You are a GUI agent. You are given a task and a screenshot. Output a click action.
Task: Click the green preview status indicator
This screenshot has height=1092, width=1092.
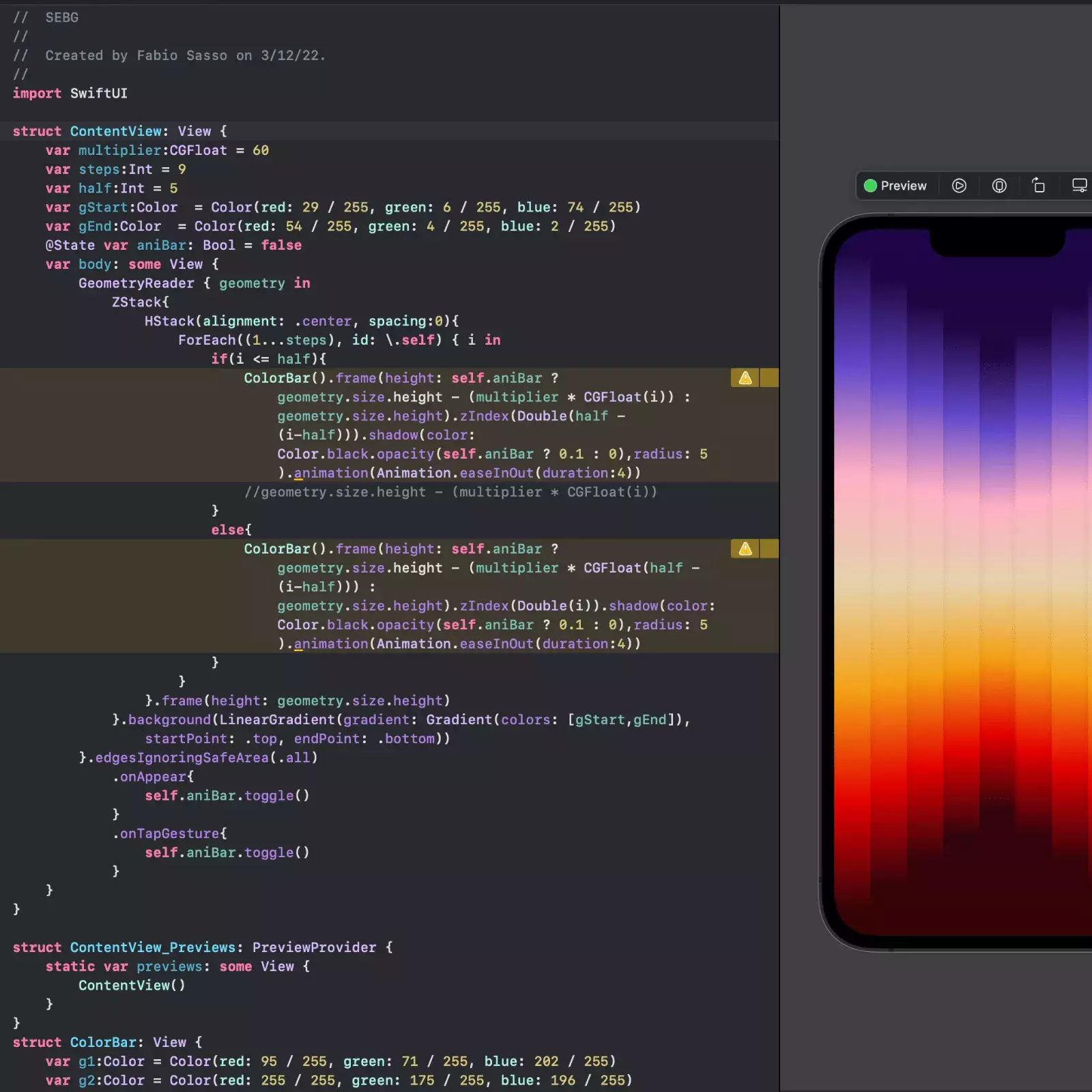[871, 186]
